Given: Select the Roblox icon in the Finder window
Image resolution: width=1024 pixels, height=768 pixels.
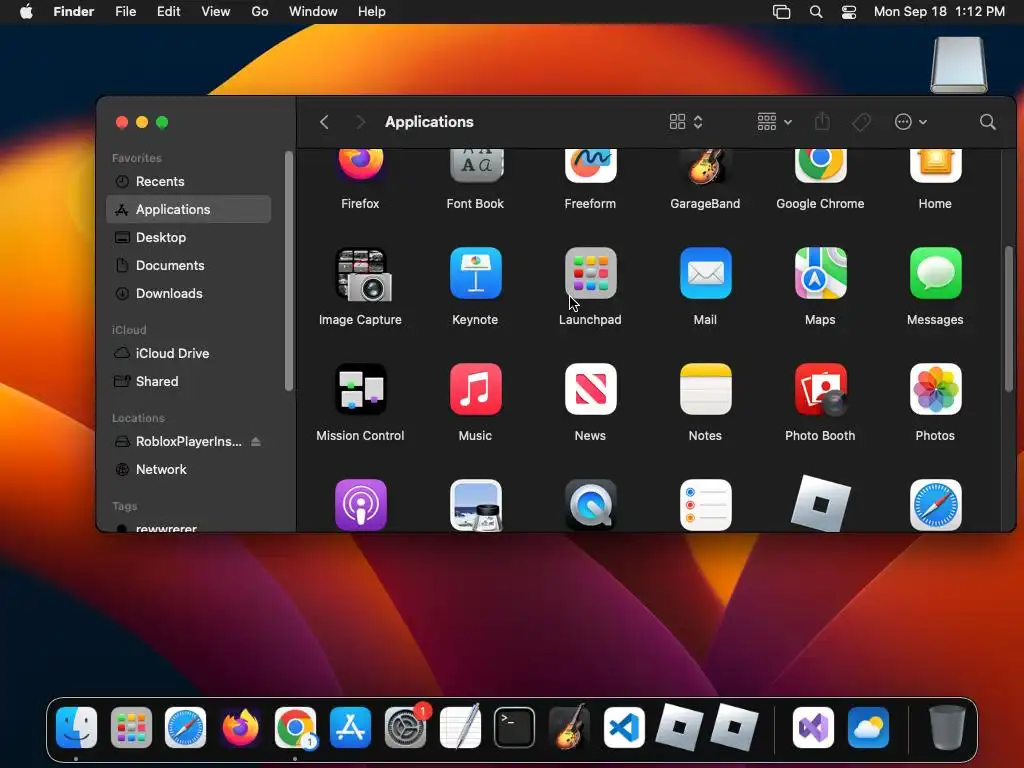Looking at the screenshot, I should click(820, 504).
